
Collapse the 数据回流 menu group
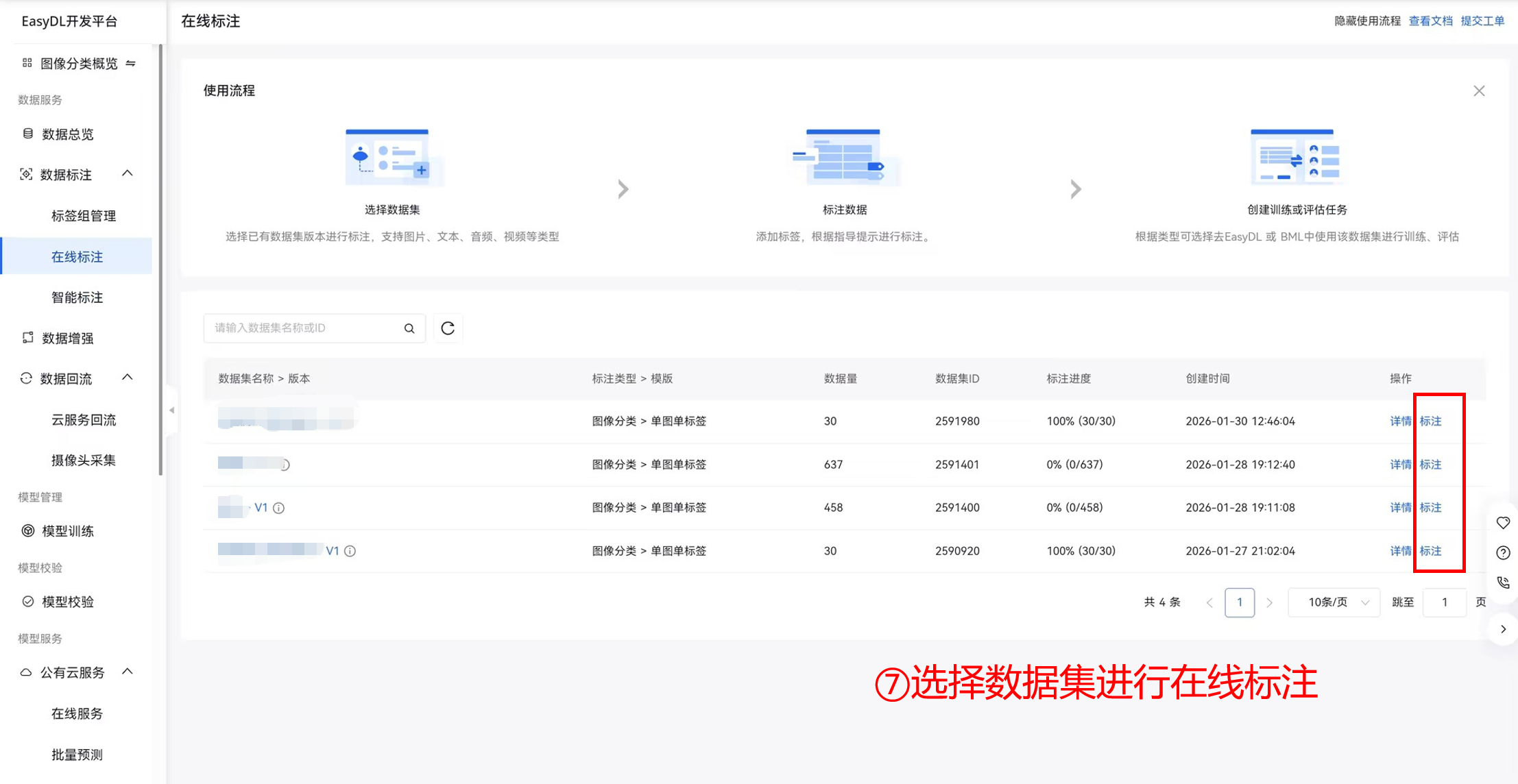pyautogui.click(x=128, y=378)
